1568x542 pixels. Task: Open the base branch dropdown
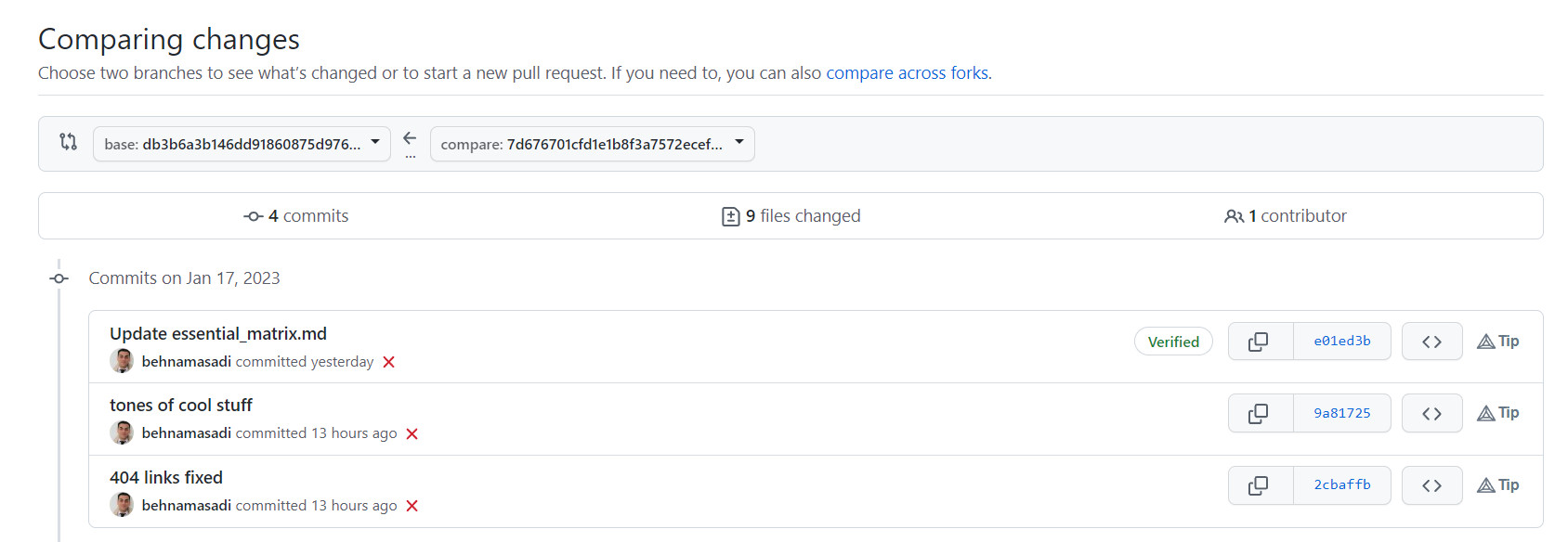[x=242, y=144]
